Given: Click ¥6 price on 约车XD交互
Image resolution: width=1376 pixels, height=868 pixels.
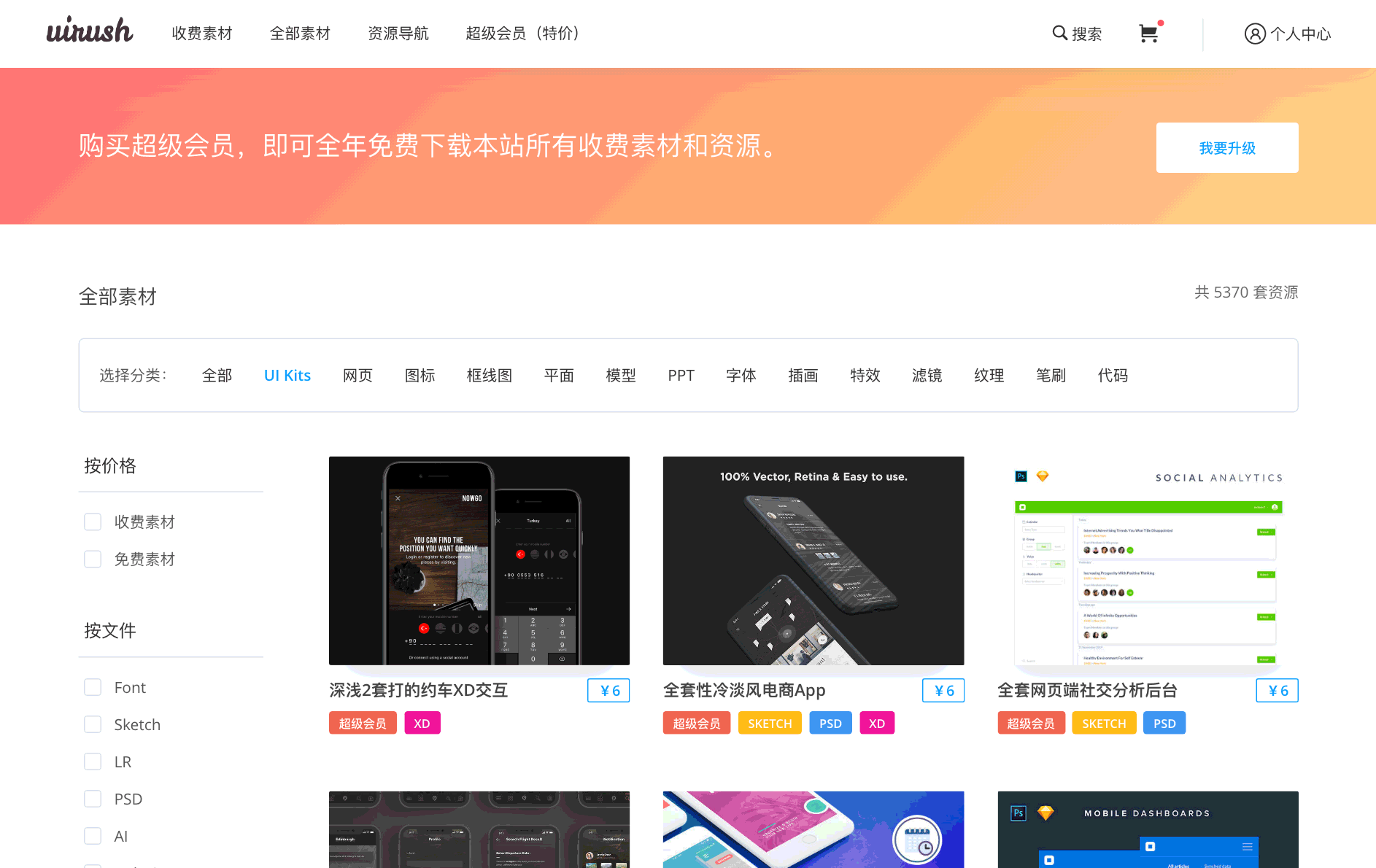Looking at the screenshot, I should (609, 691).
